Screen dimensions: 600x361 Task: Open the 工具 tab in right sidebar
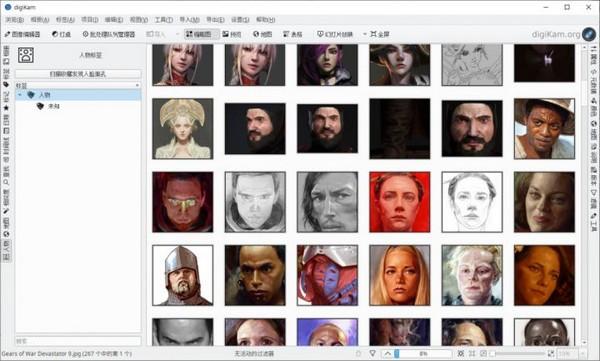pos(593,223)
